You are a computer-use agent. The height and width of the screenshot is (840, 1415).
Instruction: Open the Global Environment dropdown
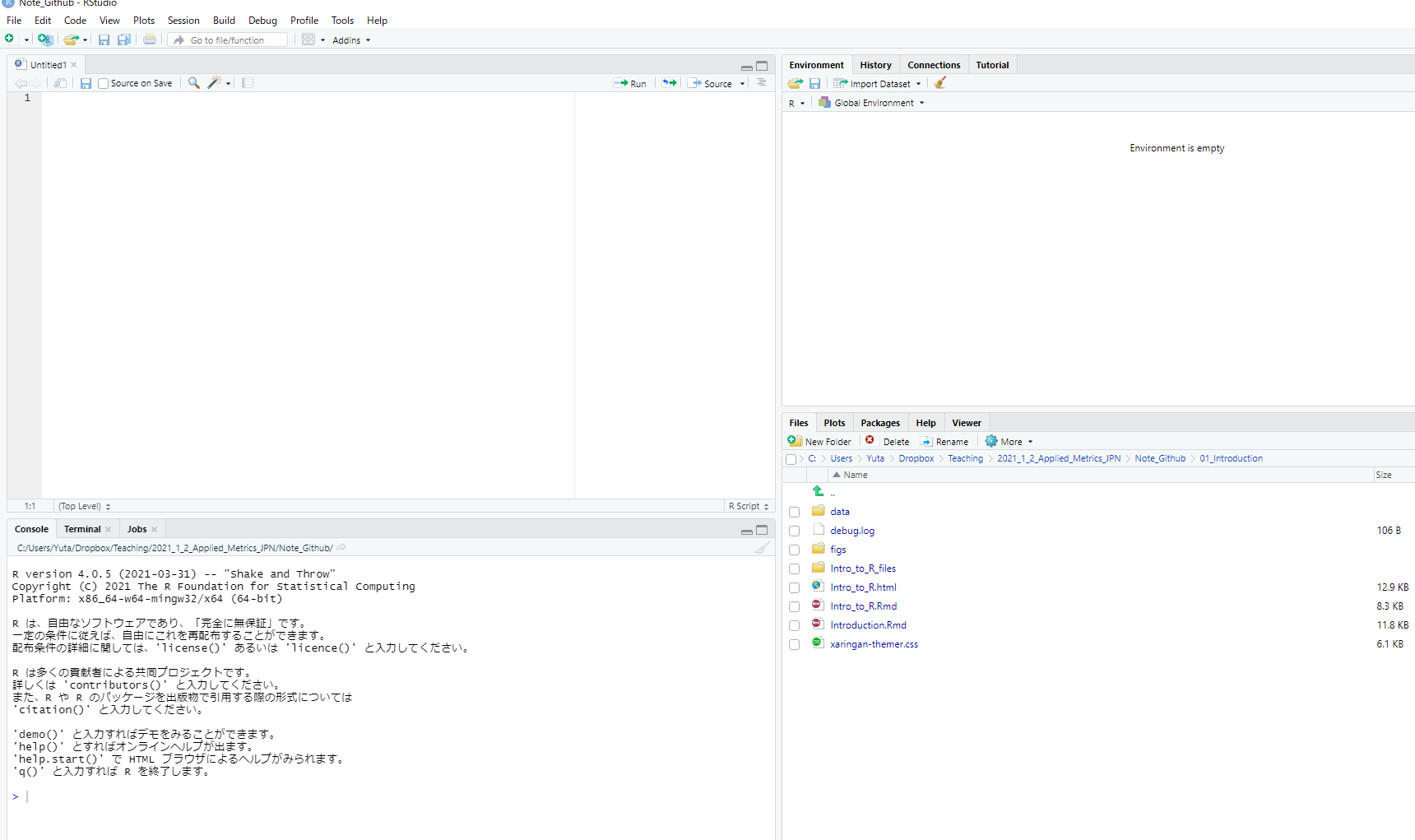tap(873, 103)
